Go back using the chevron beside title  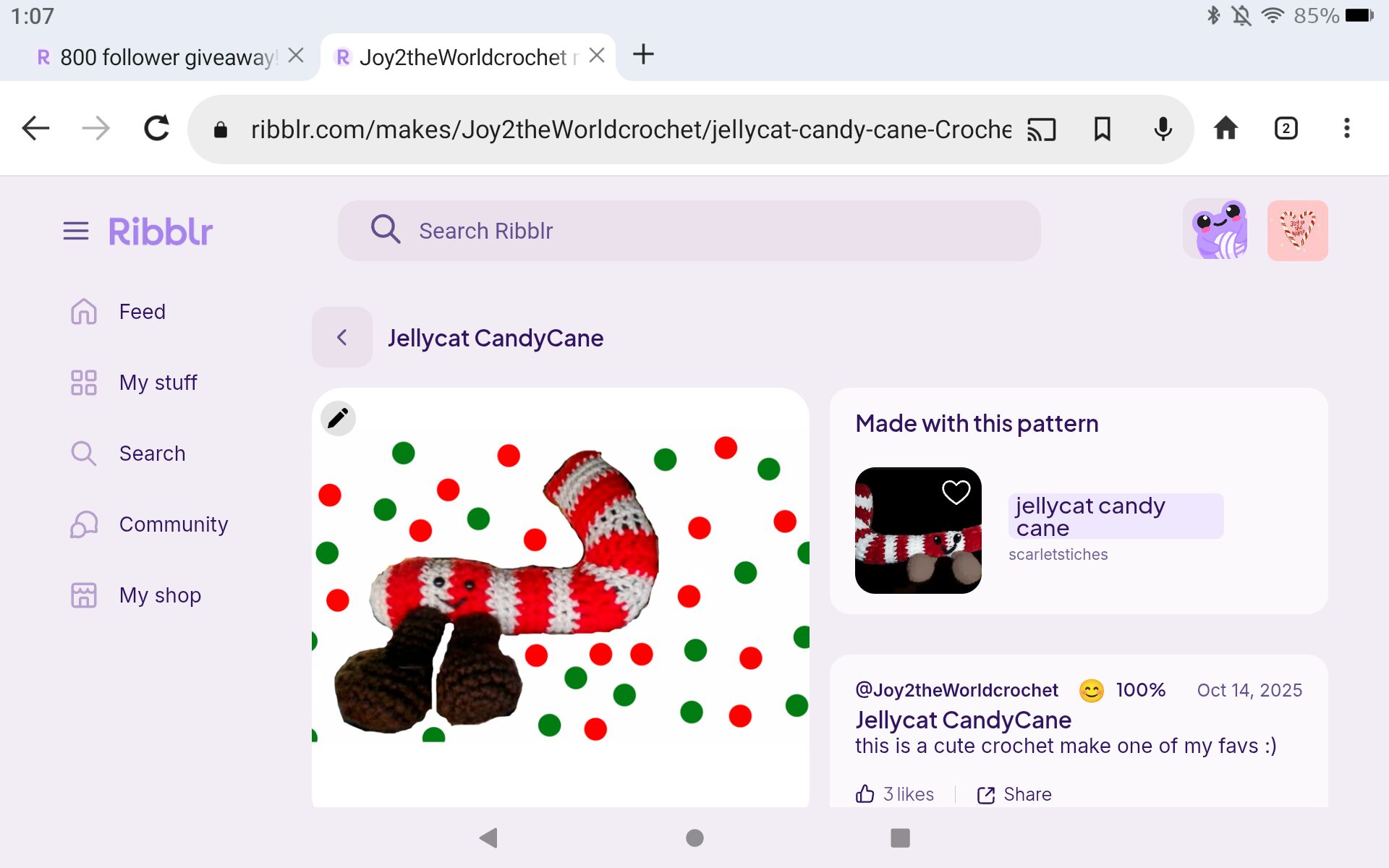(342, 337)
